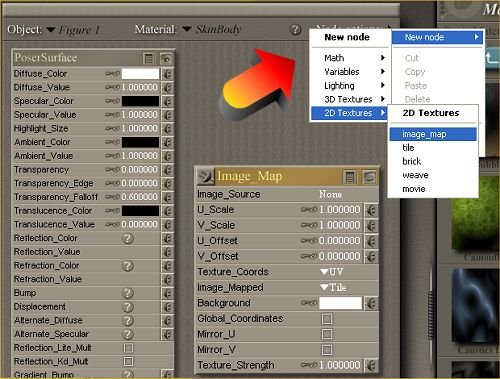Click the Alternate_Diffuse plug connector
This screenshot has width=500, height=379.
(x=167, y=320)
